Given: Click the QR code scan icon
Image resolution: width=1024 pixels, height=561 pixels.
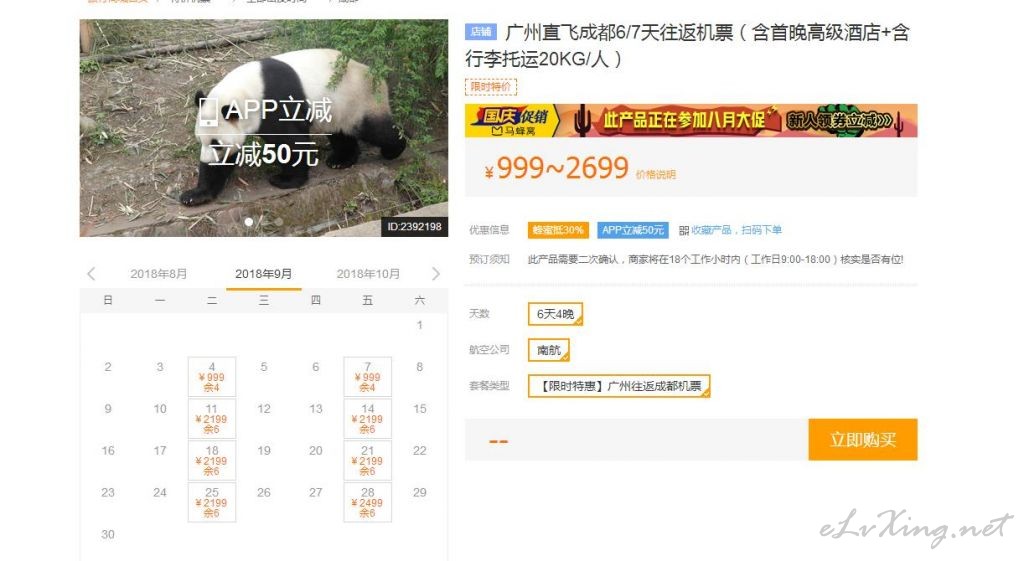Looking at the screenshot, I should click(684, 231).
